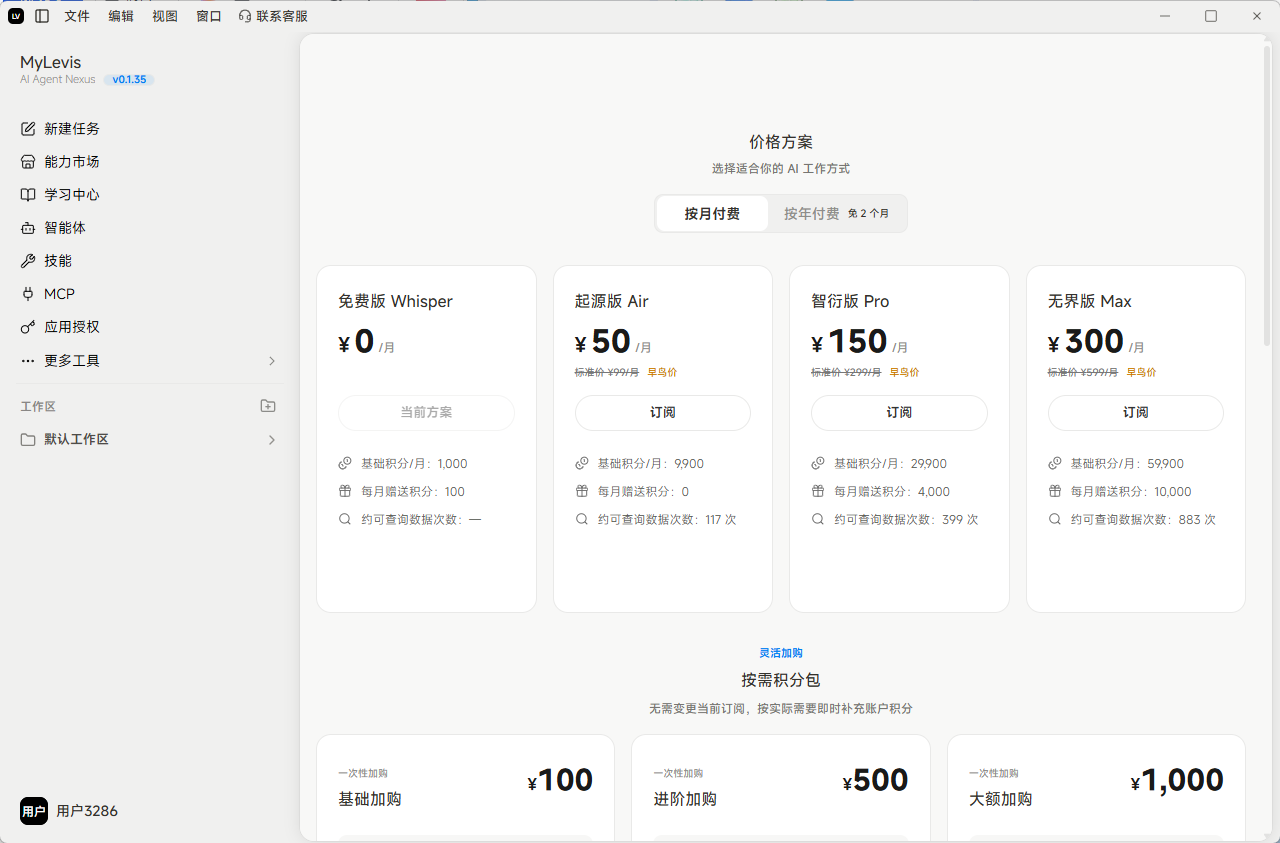This screenshot has width=1280, height=843.
Task: Select the 基础加购 ¥100 credit pack
Action: click(465, 788)
